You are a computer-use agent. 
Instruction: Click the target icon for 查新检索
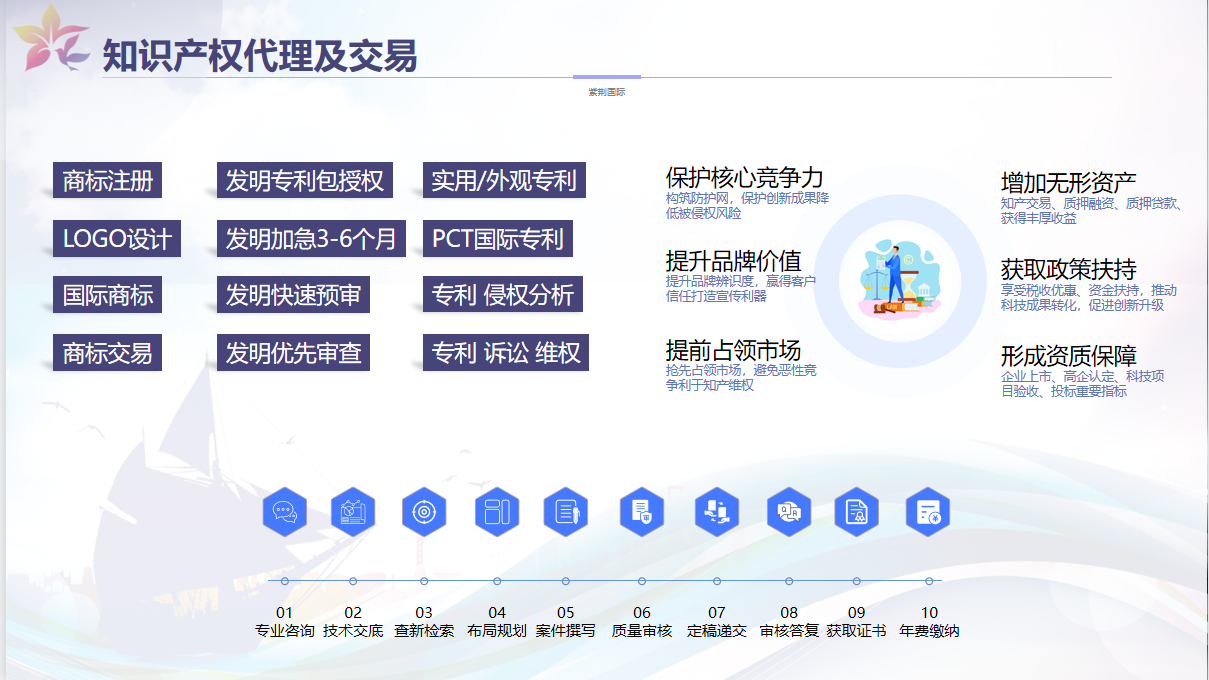click(x=424, y=512)
